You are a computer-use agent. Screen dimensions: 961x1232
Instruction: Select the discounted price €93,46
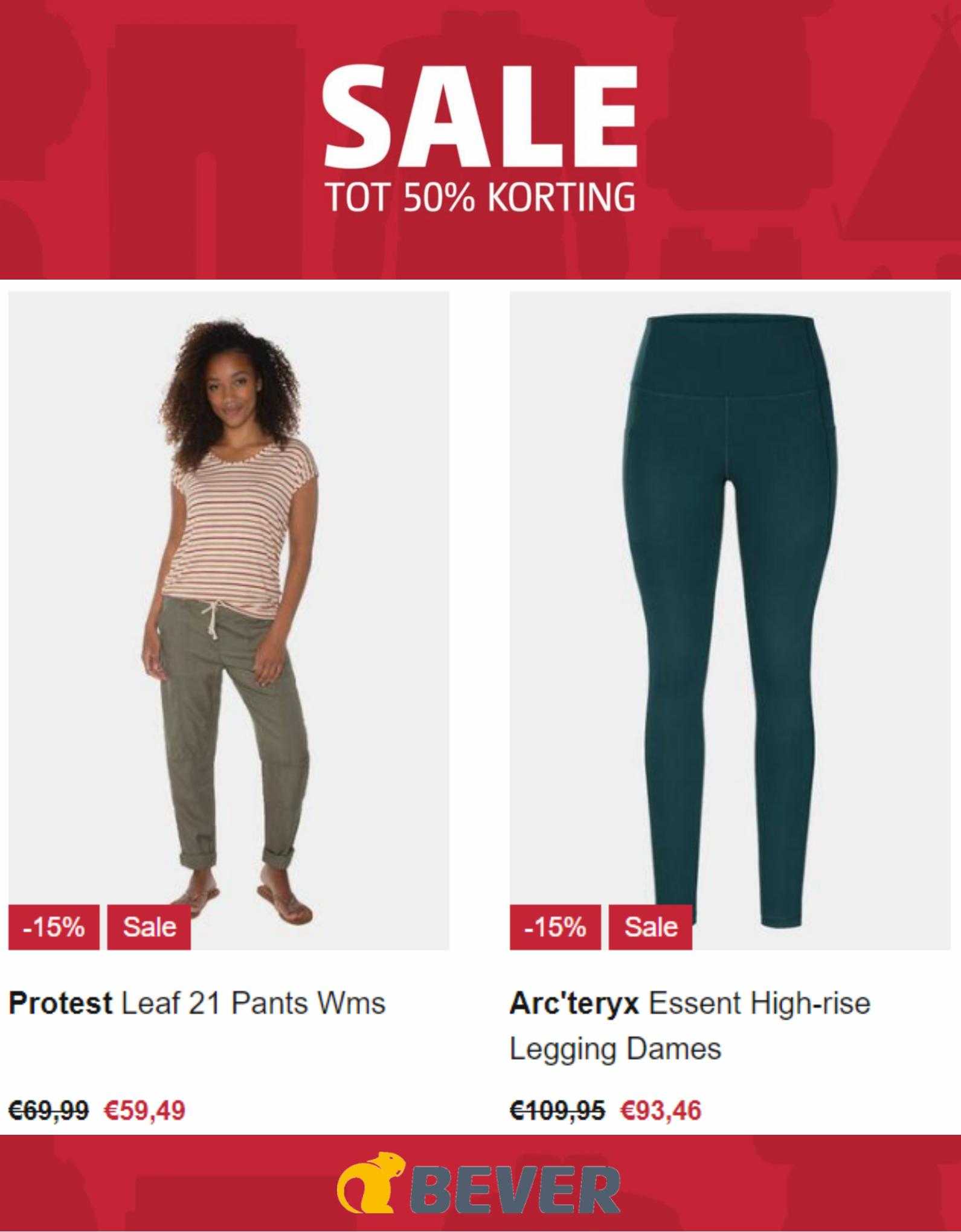[x=661, y=1110]
